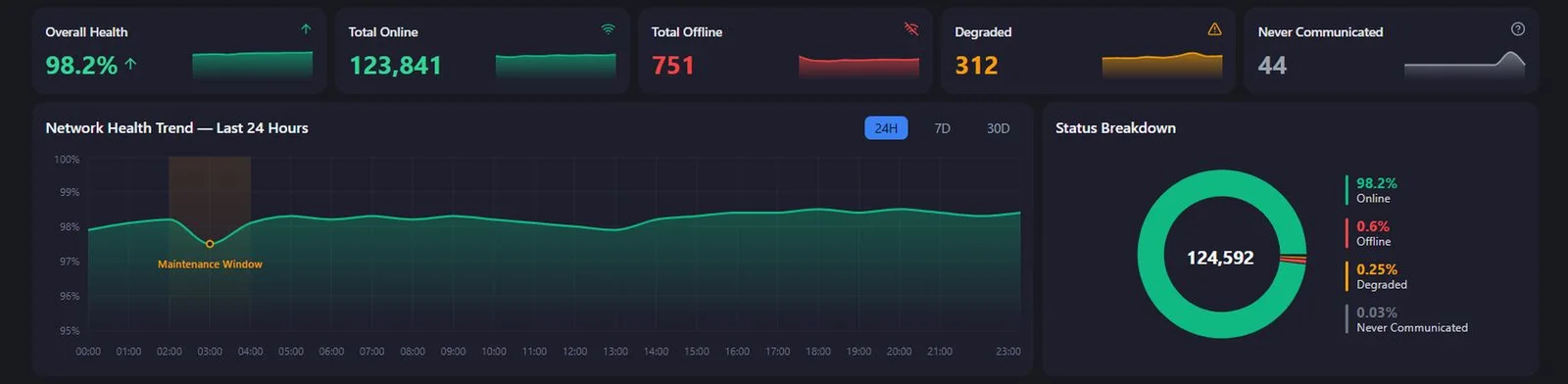1568x384 pixels.
Task: Click the 23:00 x-axis label
Action: (x=1007, y=351)
